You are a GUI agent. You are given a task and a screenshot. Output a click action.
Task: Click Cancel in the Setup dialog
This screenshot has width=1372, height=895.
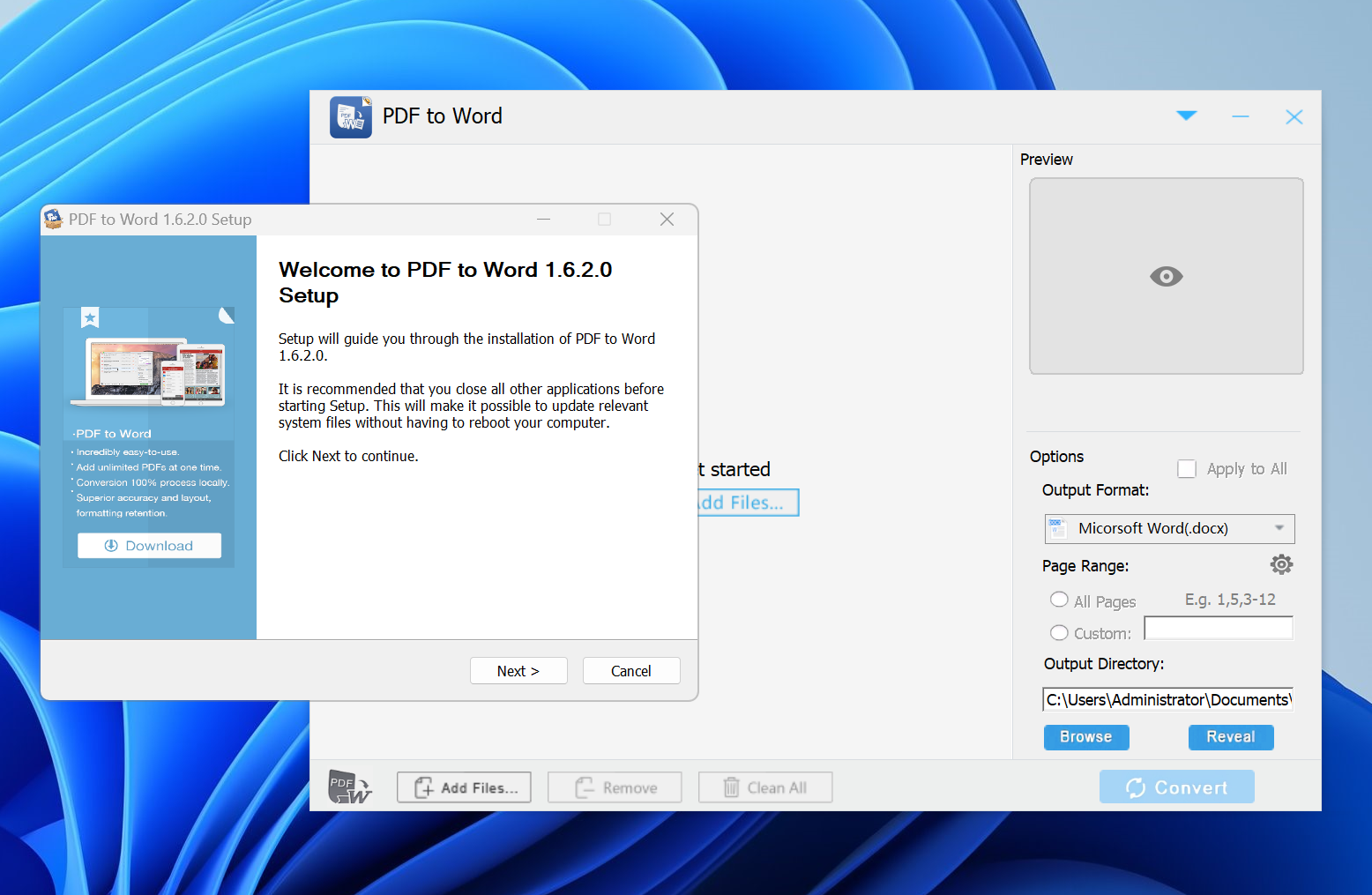tap(631, 671)
